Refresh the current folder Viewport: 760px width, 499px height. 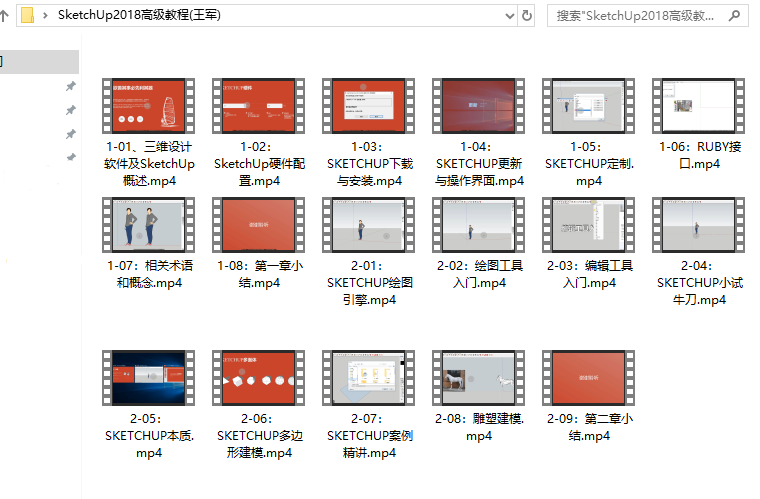tap(526, 16)
